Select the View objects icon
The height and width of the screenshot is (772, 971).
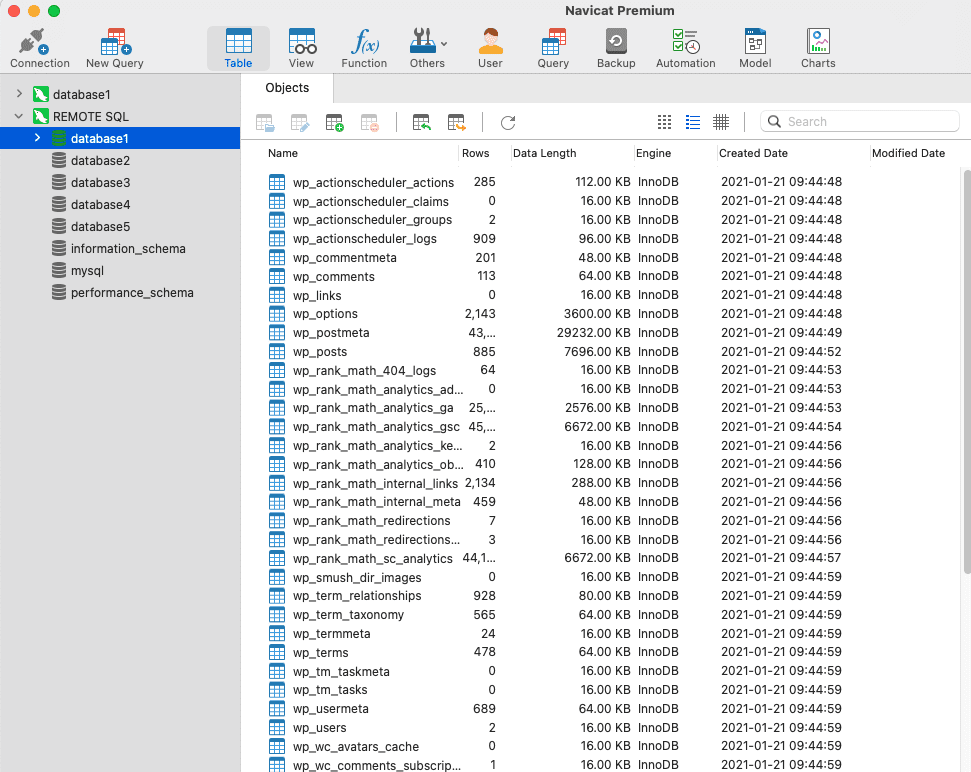click(301, 48)
